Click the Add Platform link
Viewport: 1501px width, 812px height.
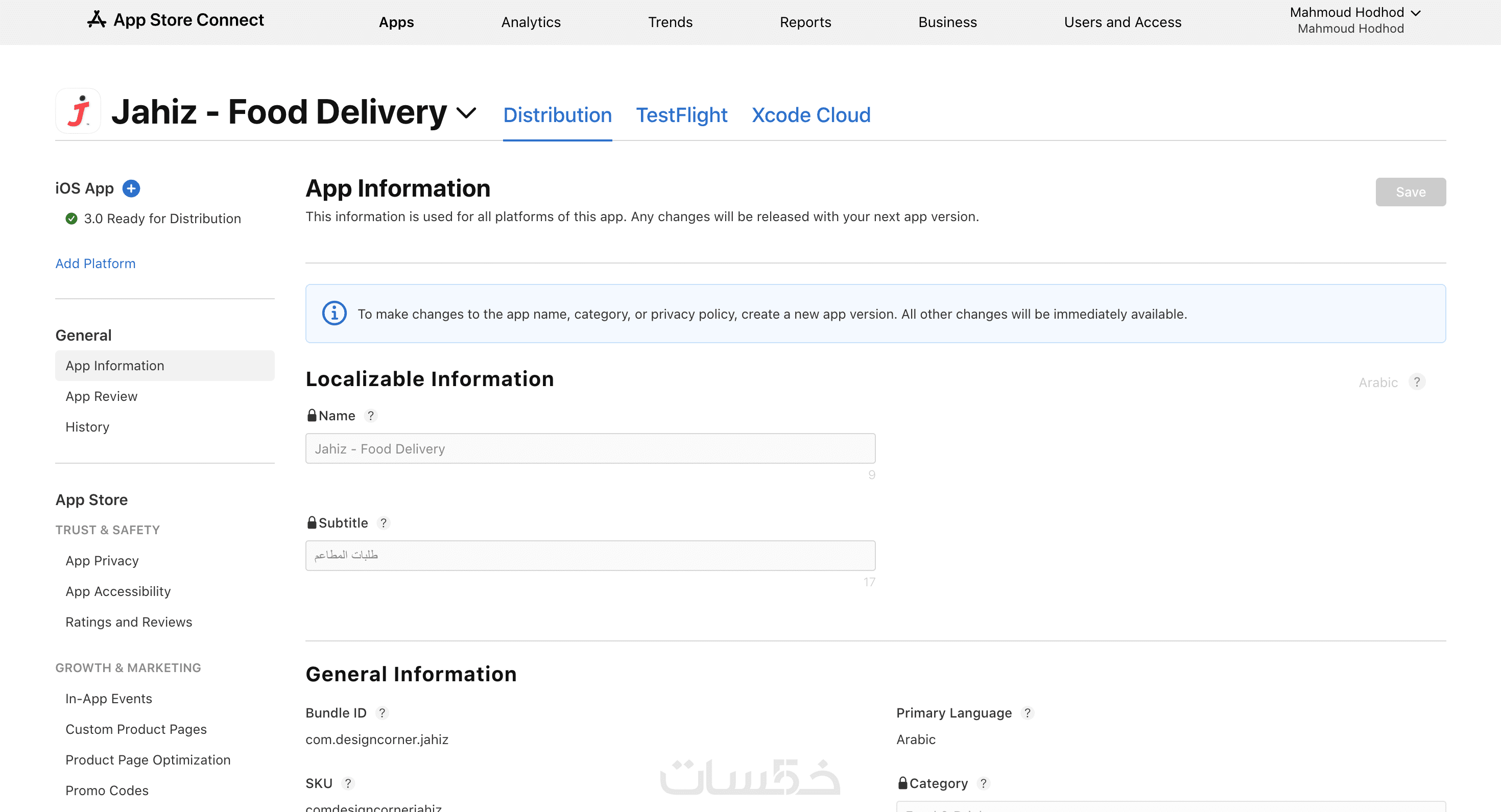[95, 264]
